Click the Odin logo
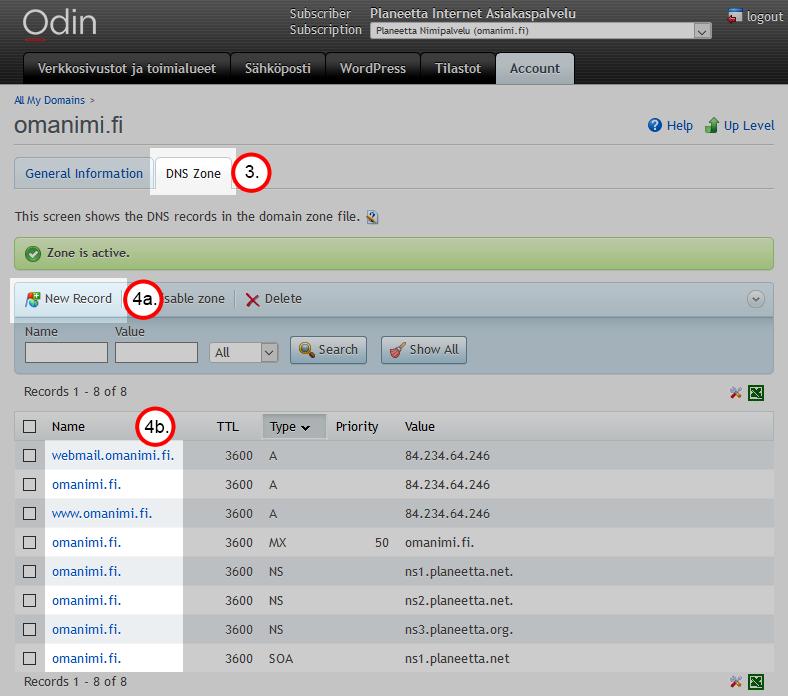This screenshot has width=788, height=696. [59, 24]
